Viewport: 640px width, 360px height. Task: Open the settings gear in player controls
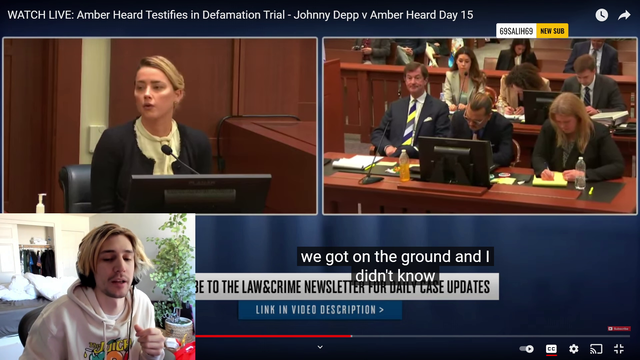tap(573, 349)
